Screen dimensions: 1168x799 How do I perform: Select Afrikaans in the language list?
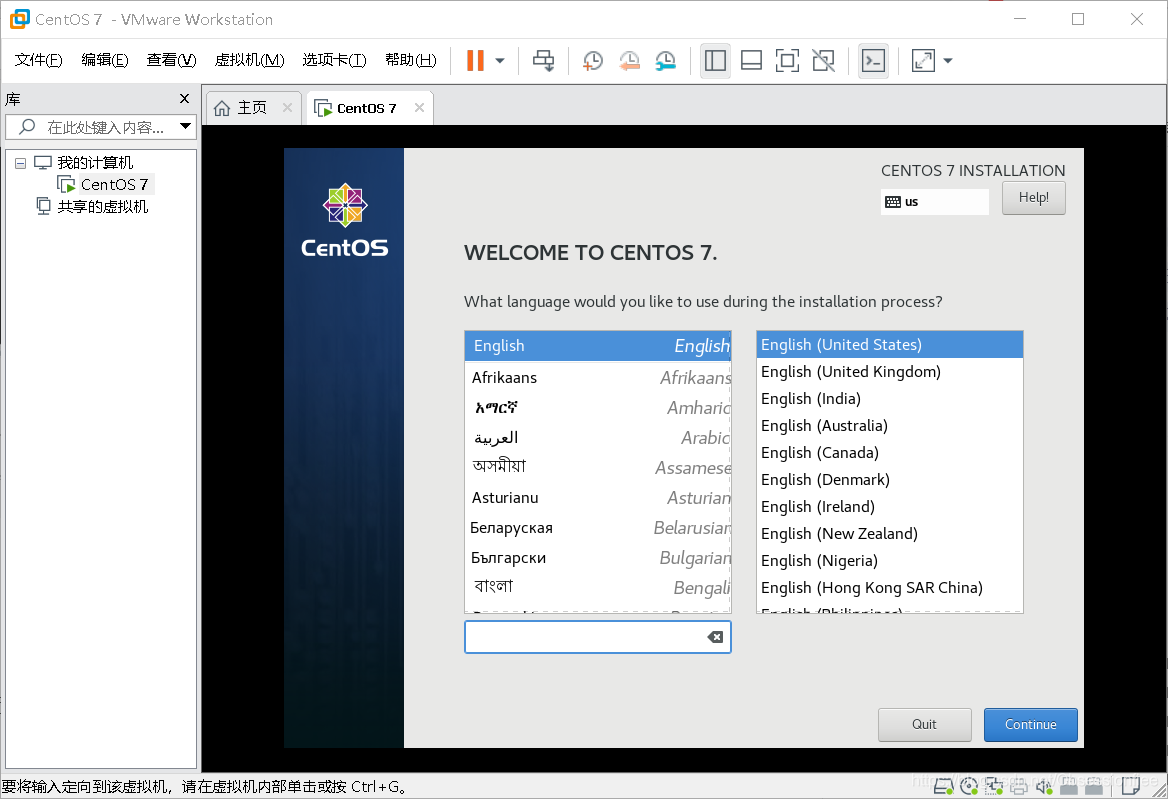click(598, 378)
